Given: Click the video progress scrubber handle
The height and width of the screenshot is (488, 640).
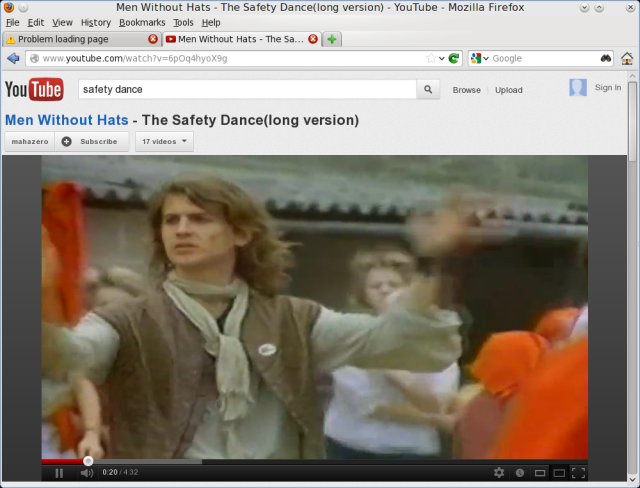Looking at the screenshot, I should click(88, 461).
